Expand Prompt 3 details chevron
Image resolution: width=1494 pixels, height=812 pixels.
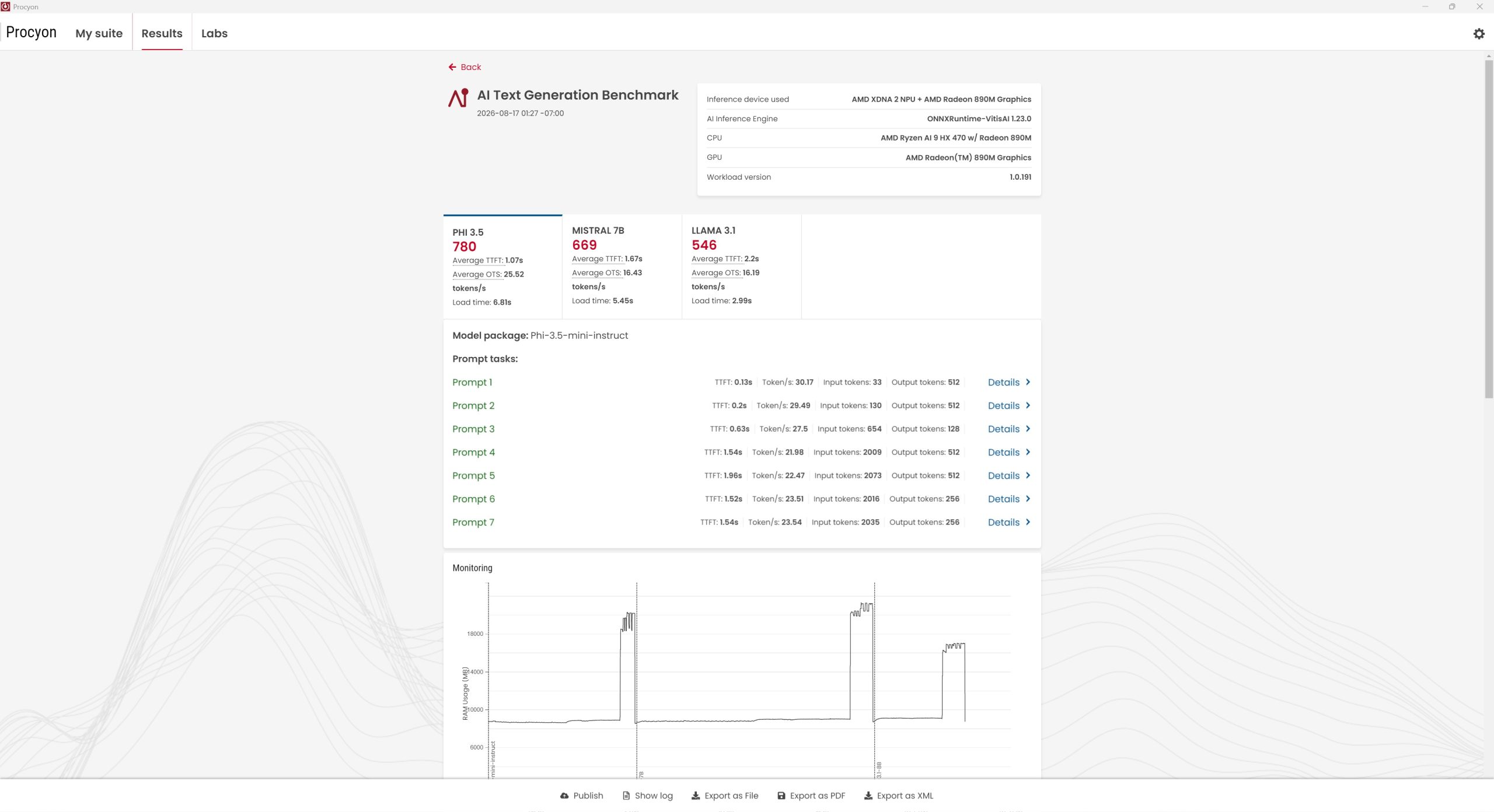click(1028, 429)
